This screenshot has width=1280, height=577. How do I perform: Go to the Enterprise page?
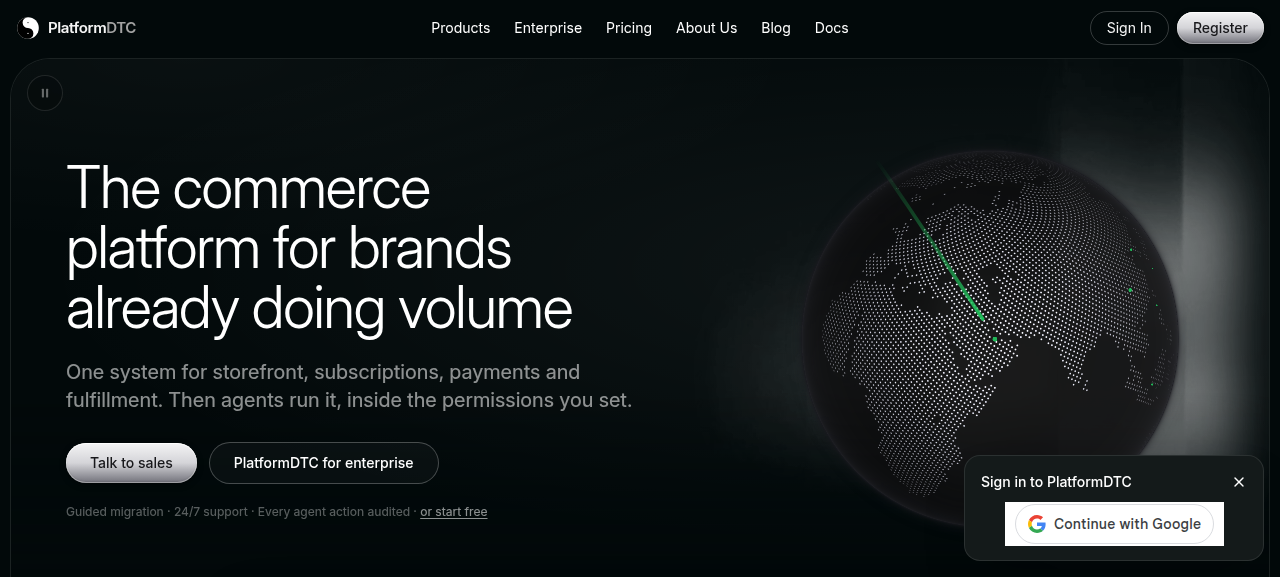(x=548, y=28)
